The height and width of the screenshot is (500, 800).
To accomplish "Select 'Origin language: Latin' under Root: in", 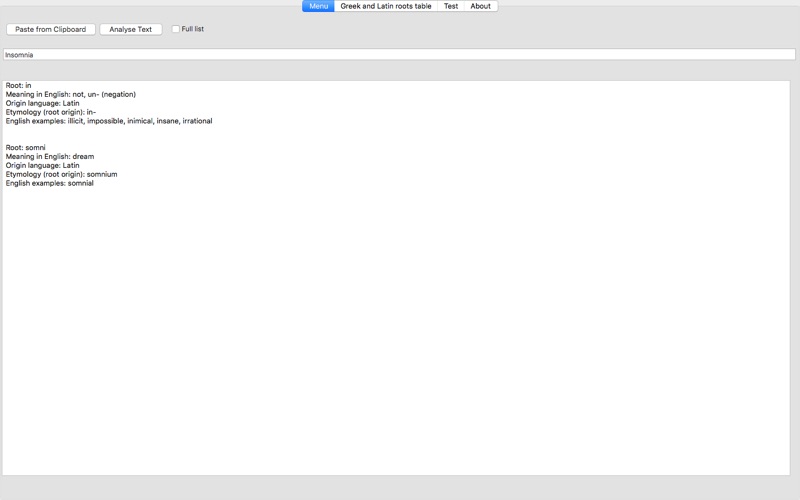I will pyautogui.click(x=42, y=103).
